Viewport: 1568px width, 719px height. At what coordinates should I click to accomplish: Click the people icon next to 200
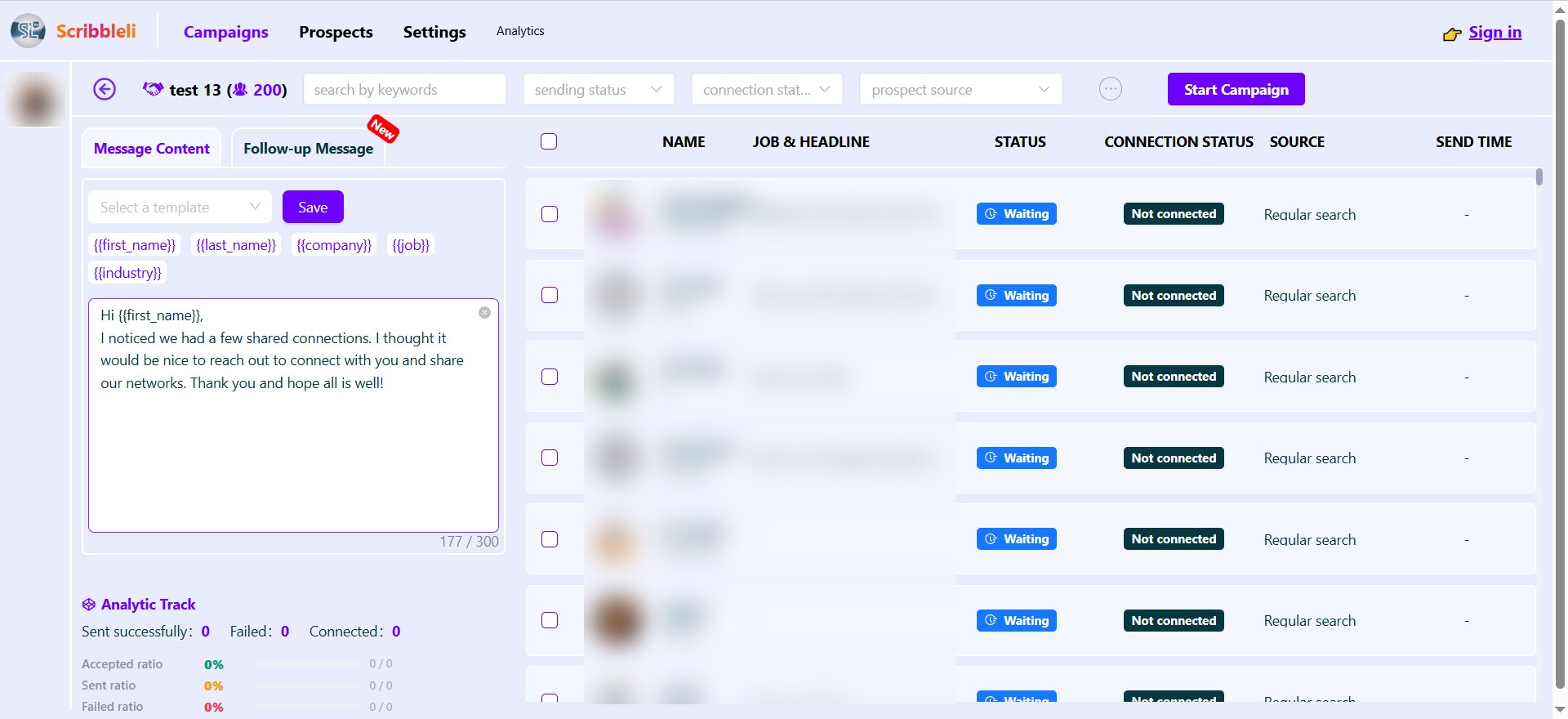click(240, 89)
